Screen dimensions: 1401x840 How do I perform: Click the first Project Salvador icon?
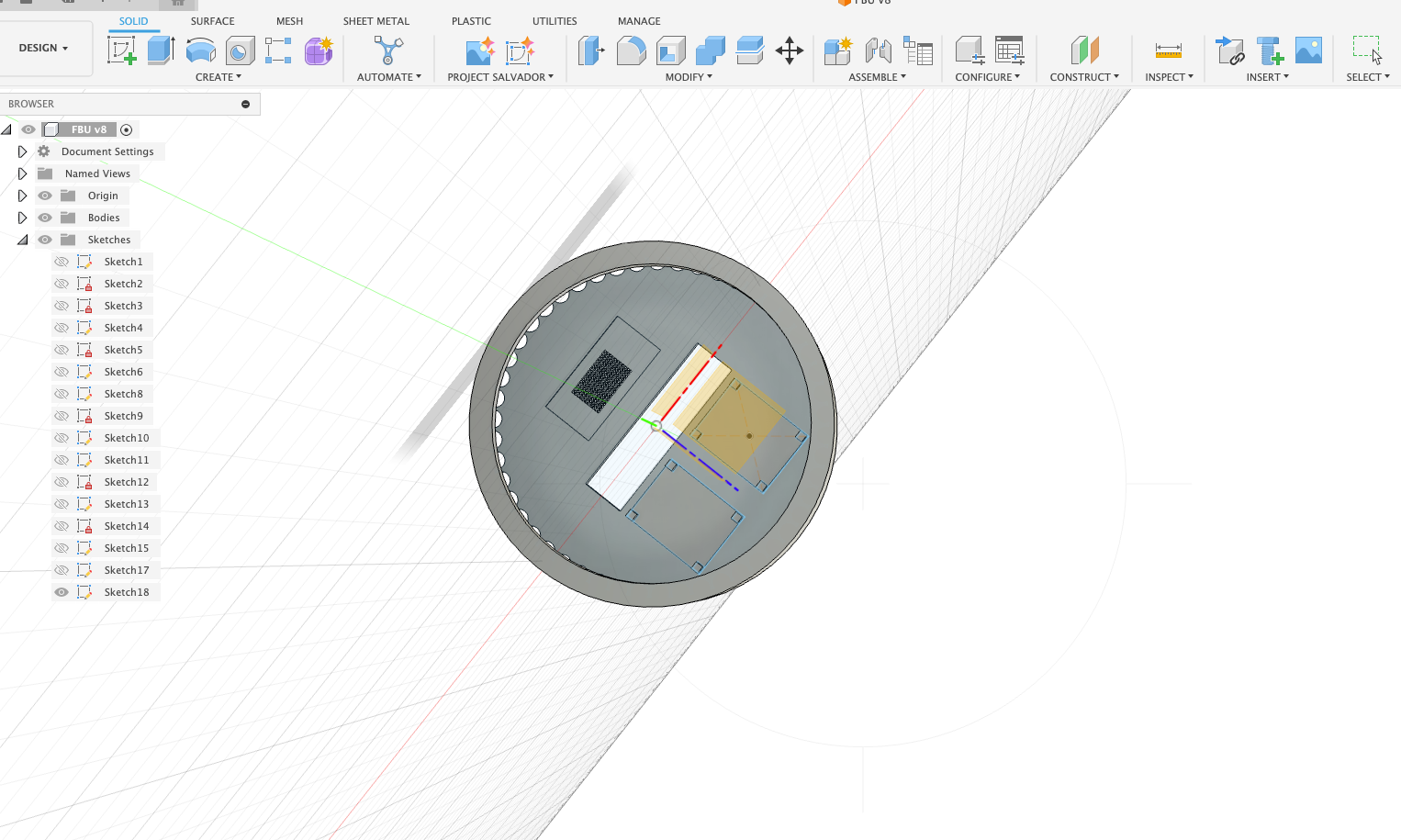480,50
